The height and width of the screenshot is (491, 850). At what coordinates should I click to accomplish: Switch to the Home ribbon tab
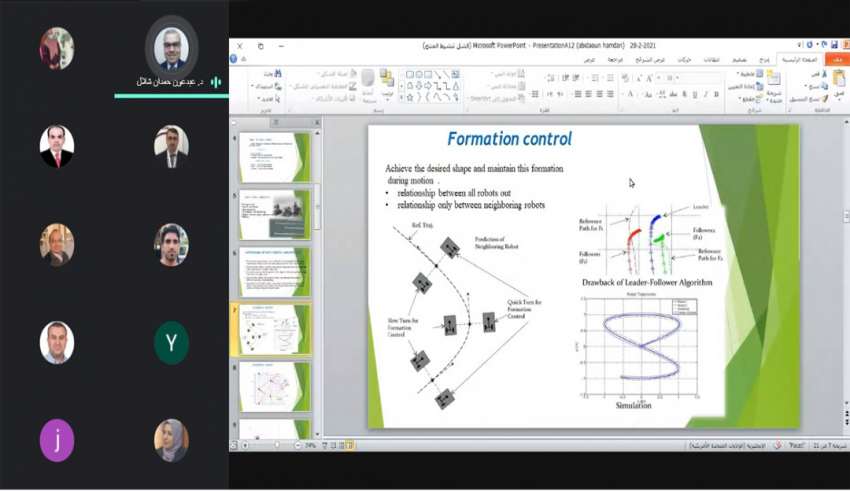tap(800, 60)
